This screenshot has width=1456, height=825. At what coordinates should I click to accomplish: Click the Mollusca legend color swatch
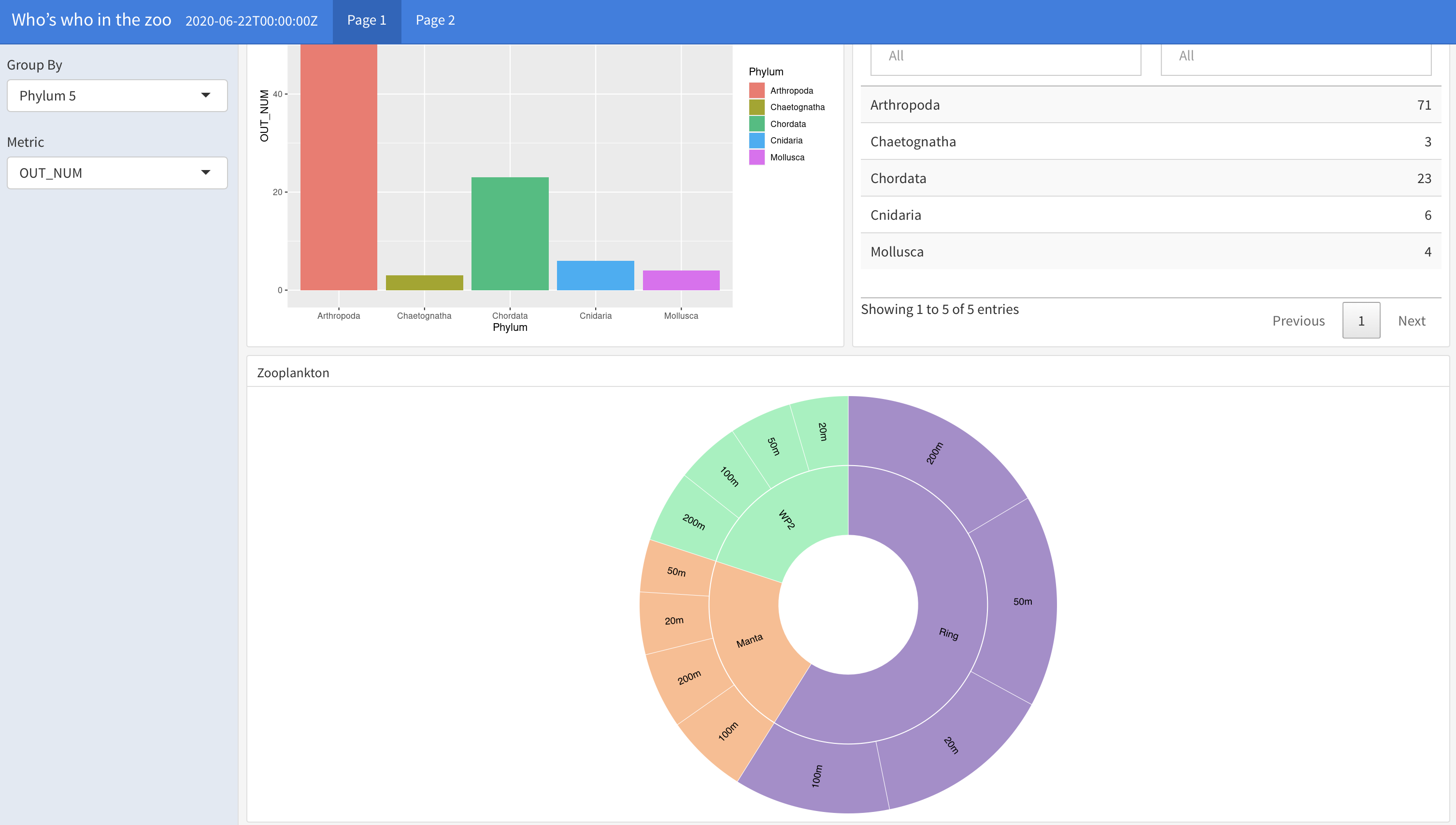[757, 157]
